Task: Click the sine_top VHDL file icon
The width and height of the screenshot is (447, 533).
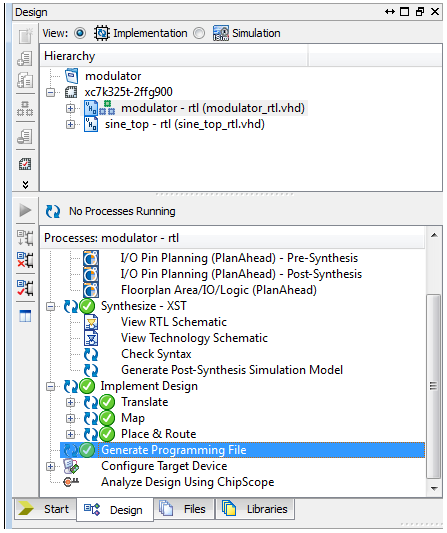Action: tap(91, 124)
